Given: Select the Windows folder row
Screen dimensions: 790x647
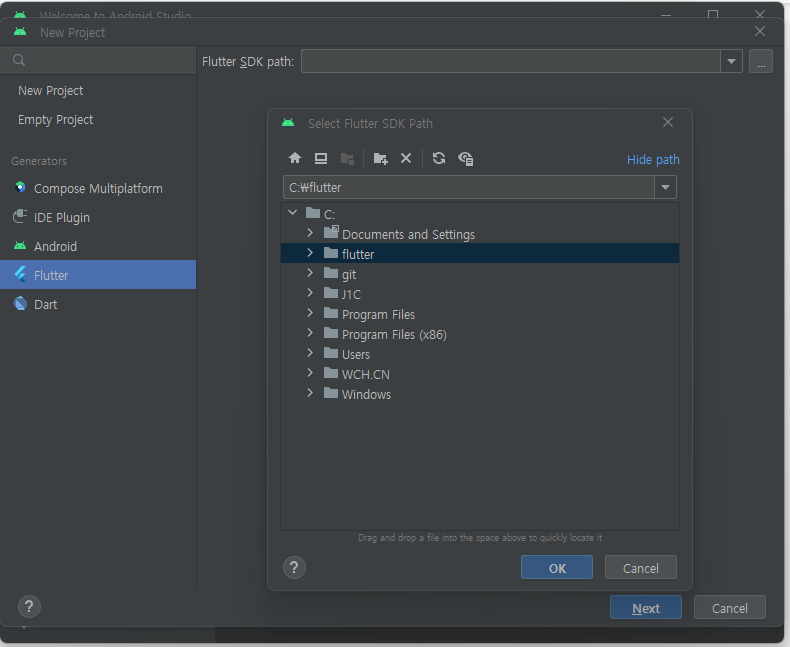Looking at the screenshot, I should [480, 394].
